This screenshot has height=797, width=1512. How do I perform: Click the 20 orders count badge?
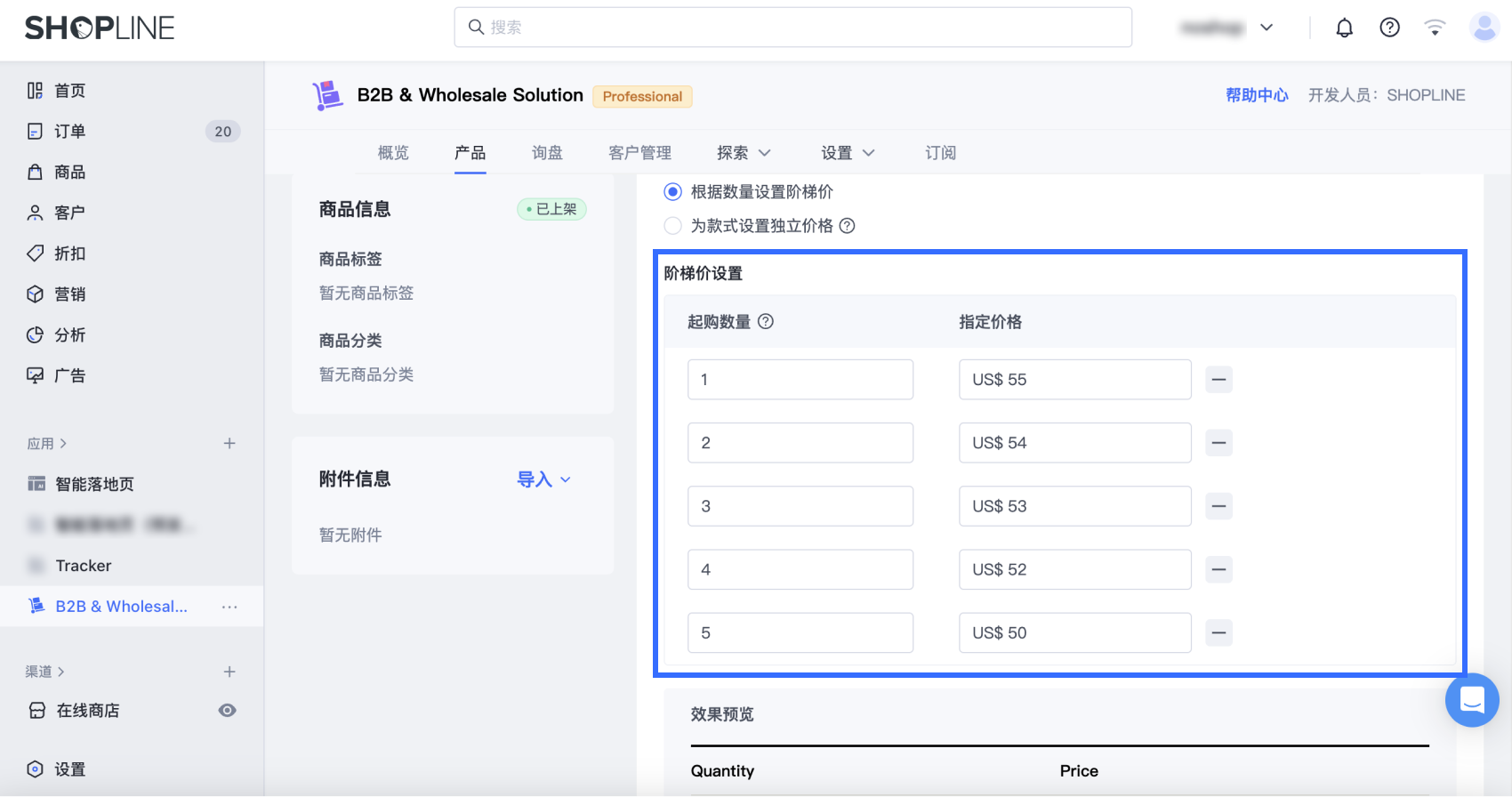222,132
